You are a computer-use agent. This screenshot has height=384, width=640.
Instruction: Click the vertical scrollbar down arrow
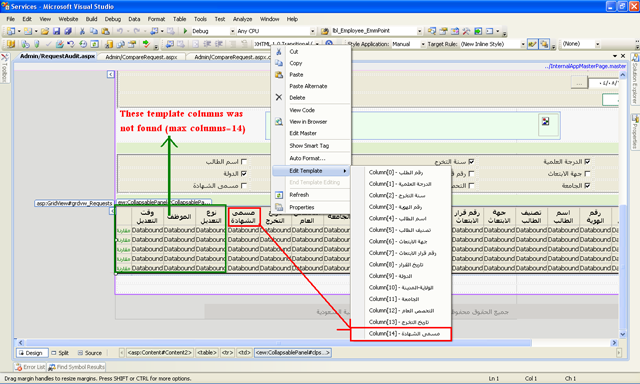[622, 334]
